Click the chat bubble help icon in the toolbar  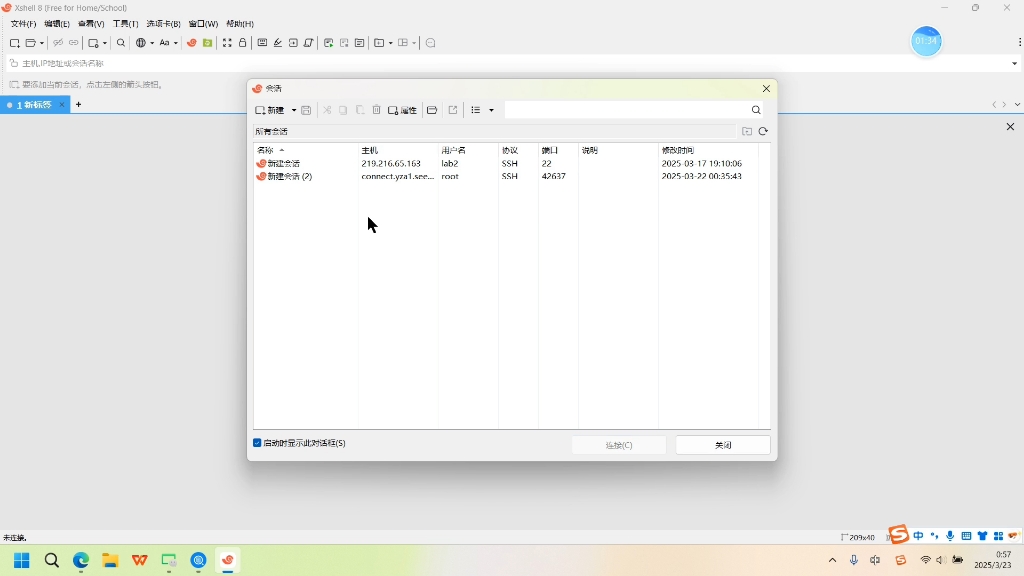(x=430, y=43)
